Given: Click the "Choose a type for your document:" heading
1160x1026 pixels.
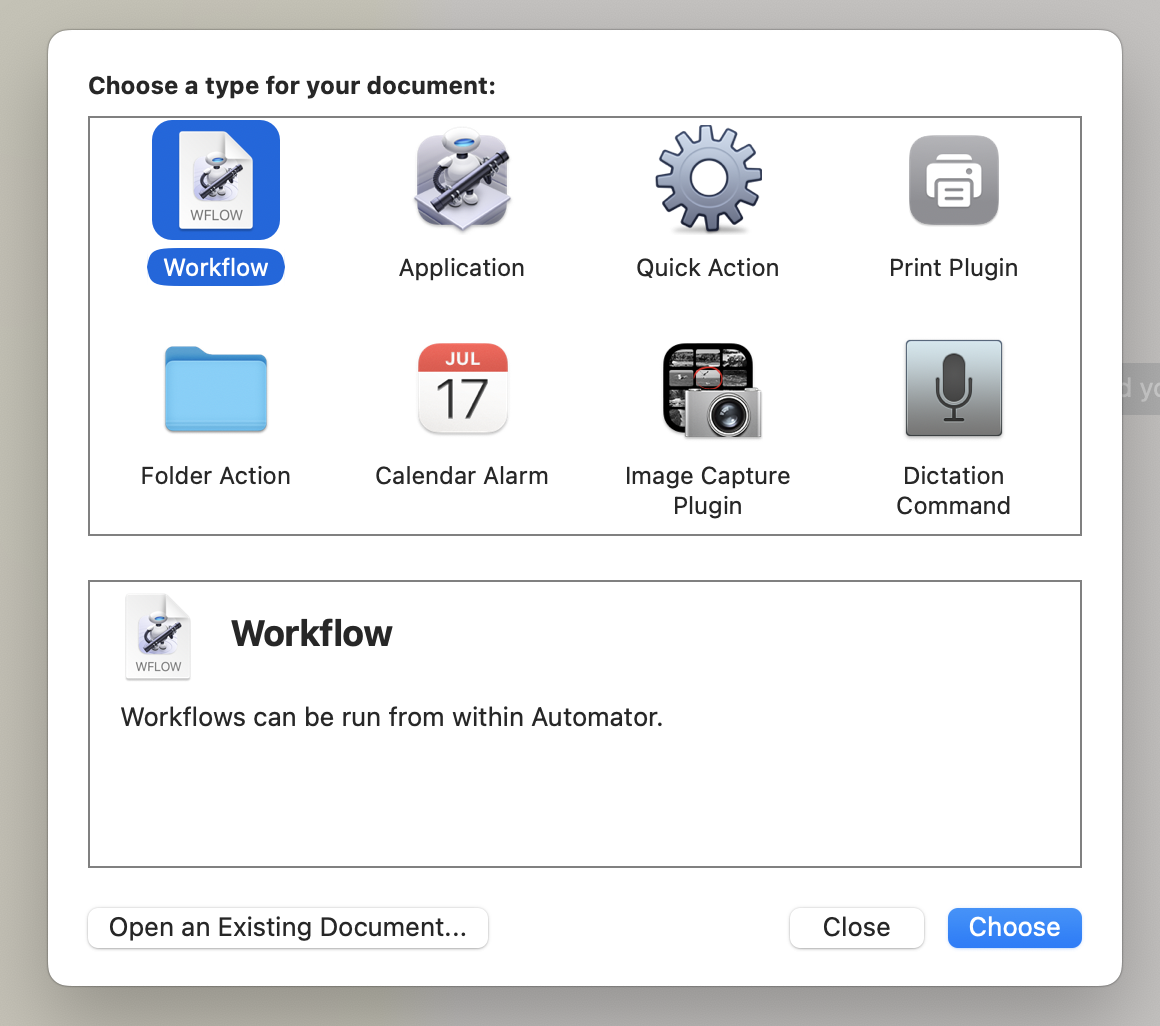Looking at the screenshot, I should (292, 86).
